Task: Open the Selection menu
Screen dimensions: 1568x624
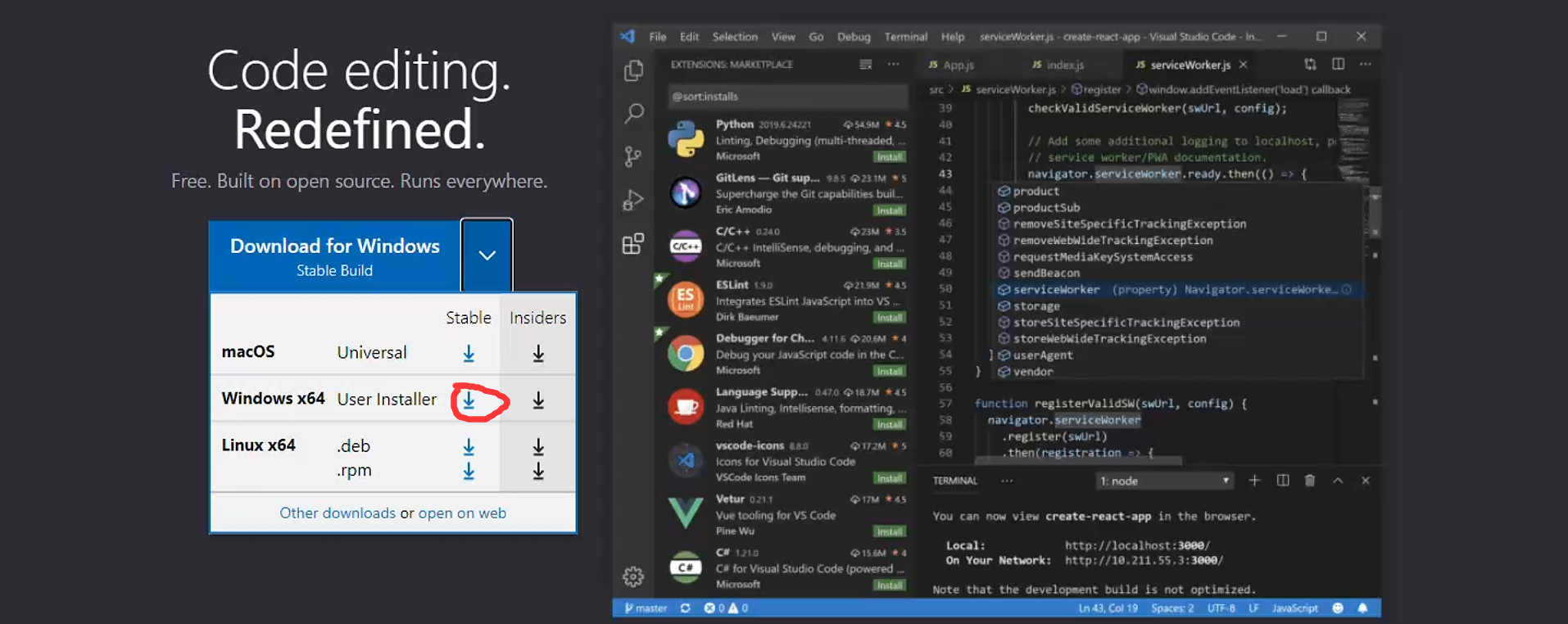Action: click(735, 37)
